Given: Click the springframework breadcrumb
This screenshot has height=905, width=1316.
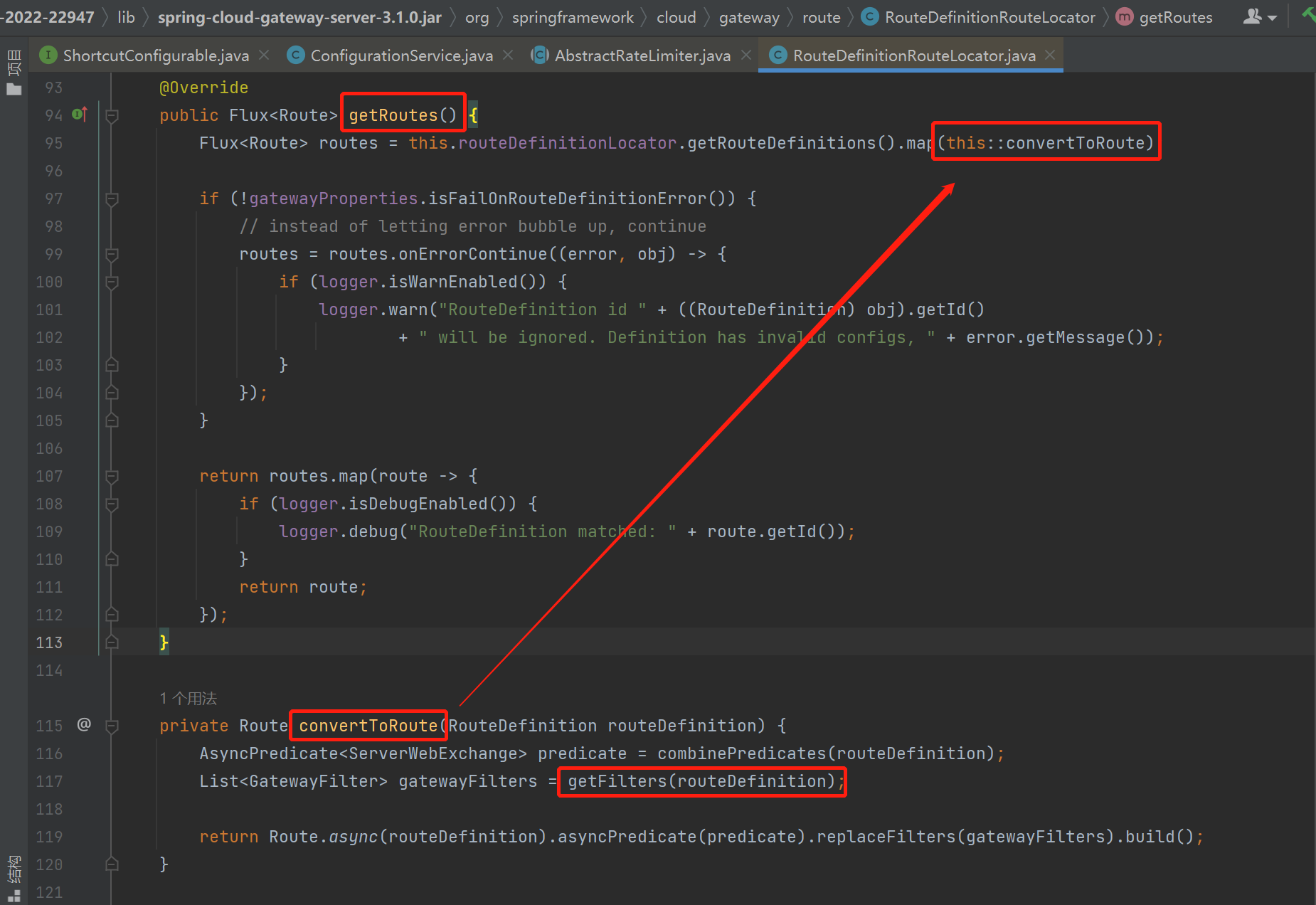Looking at the screenshot, I should click(573, 17).
